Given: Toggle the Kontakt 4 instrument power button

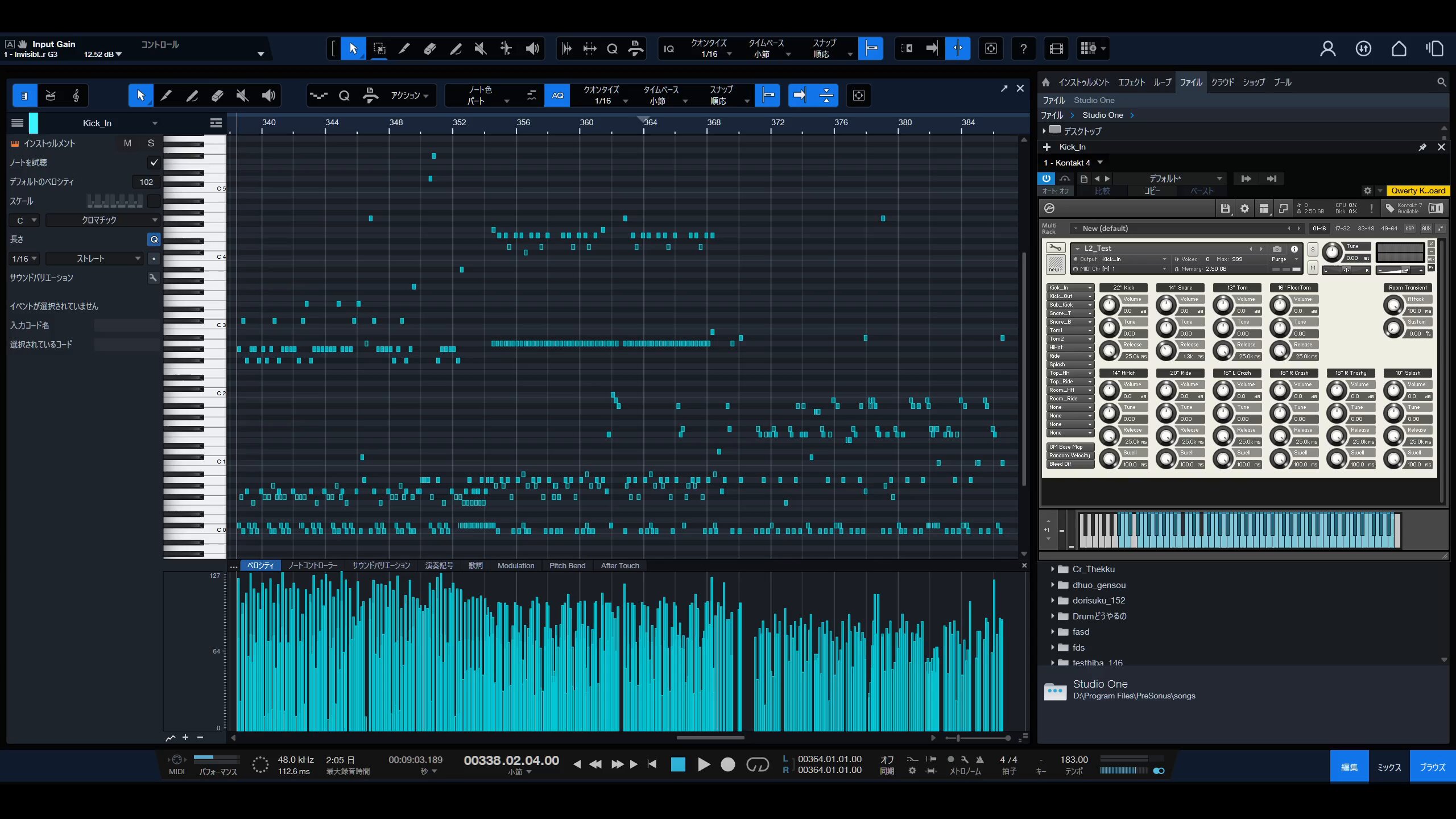Looking at the screenshot, I should (x=1046, y=179).
